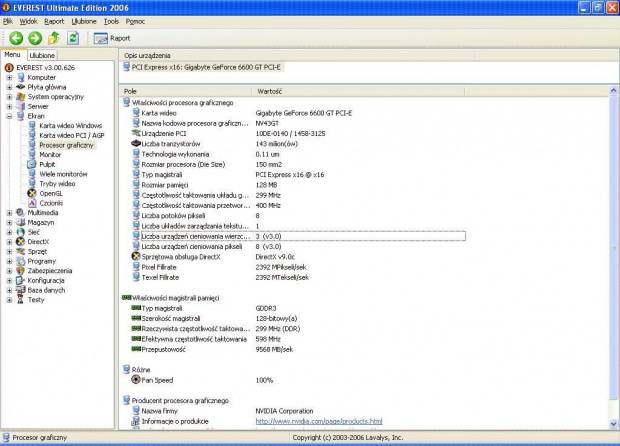The width and height of the screenshot is (620, 446).
Task: Click the scrollbar up arrow
Action: tap(614, 91)
